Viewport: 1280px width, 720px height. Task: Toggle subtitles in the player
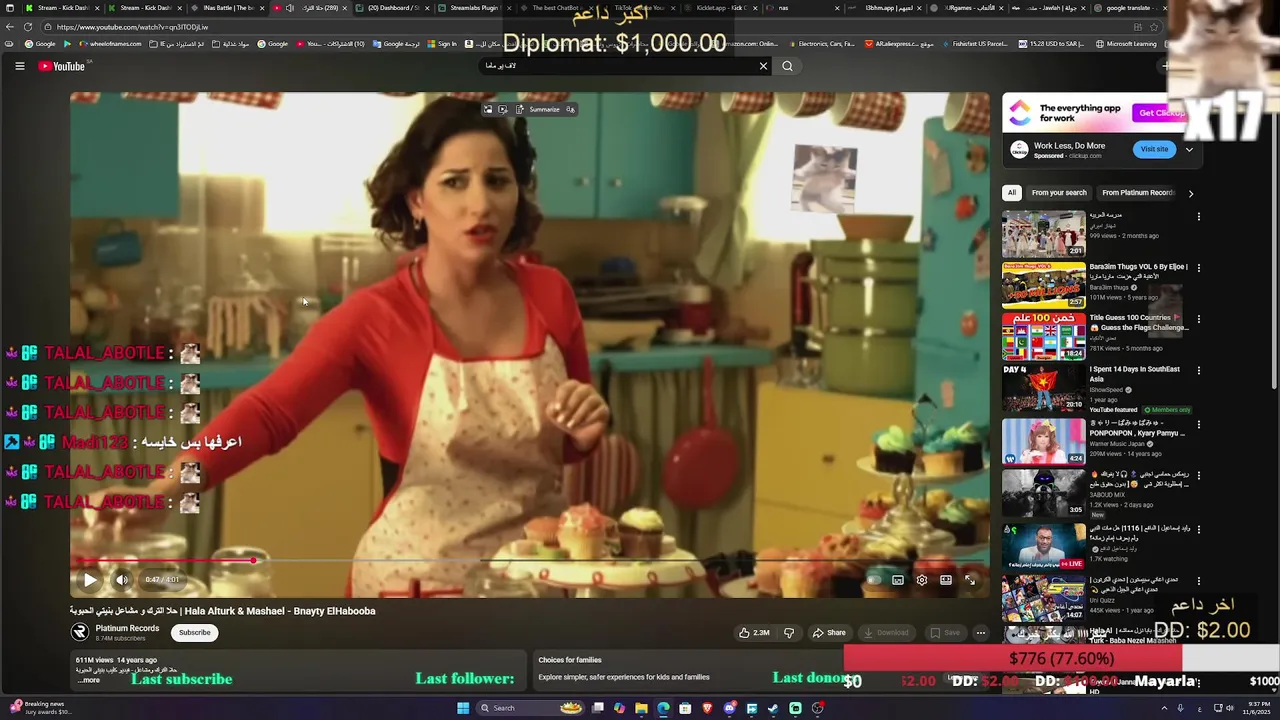point(898,579)
